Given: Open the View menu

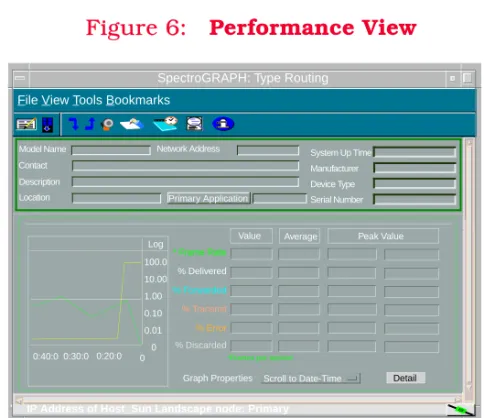Looking at the screenshot, I should point(55,100).
